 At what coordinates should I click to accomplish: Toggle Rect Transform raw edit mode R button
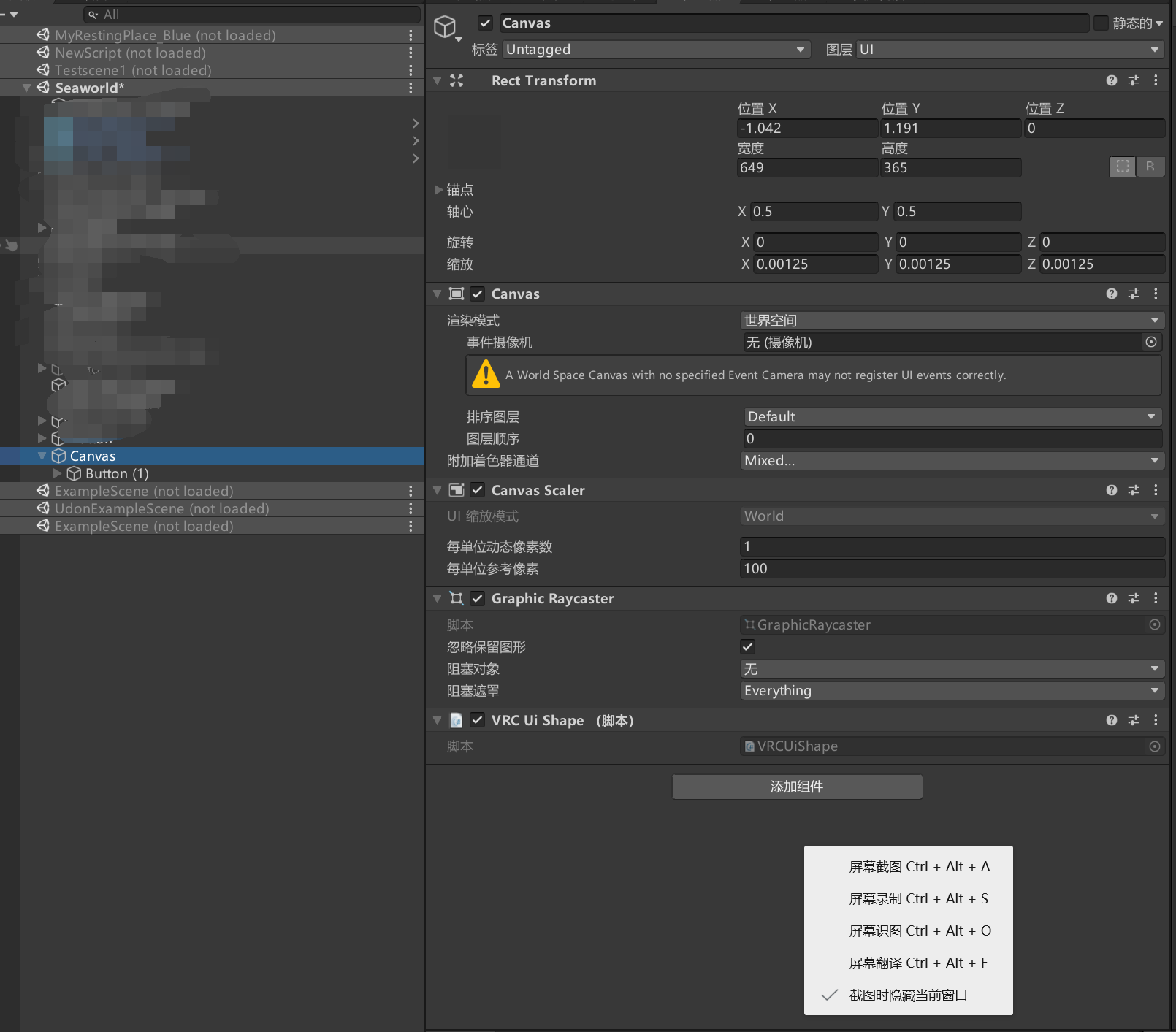[1150, 167]
